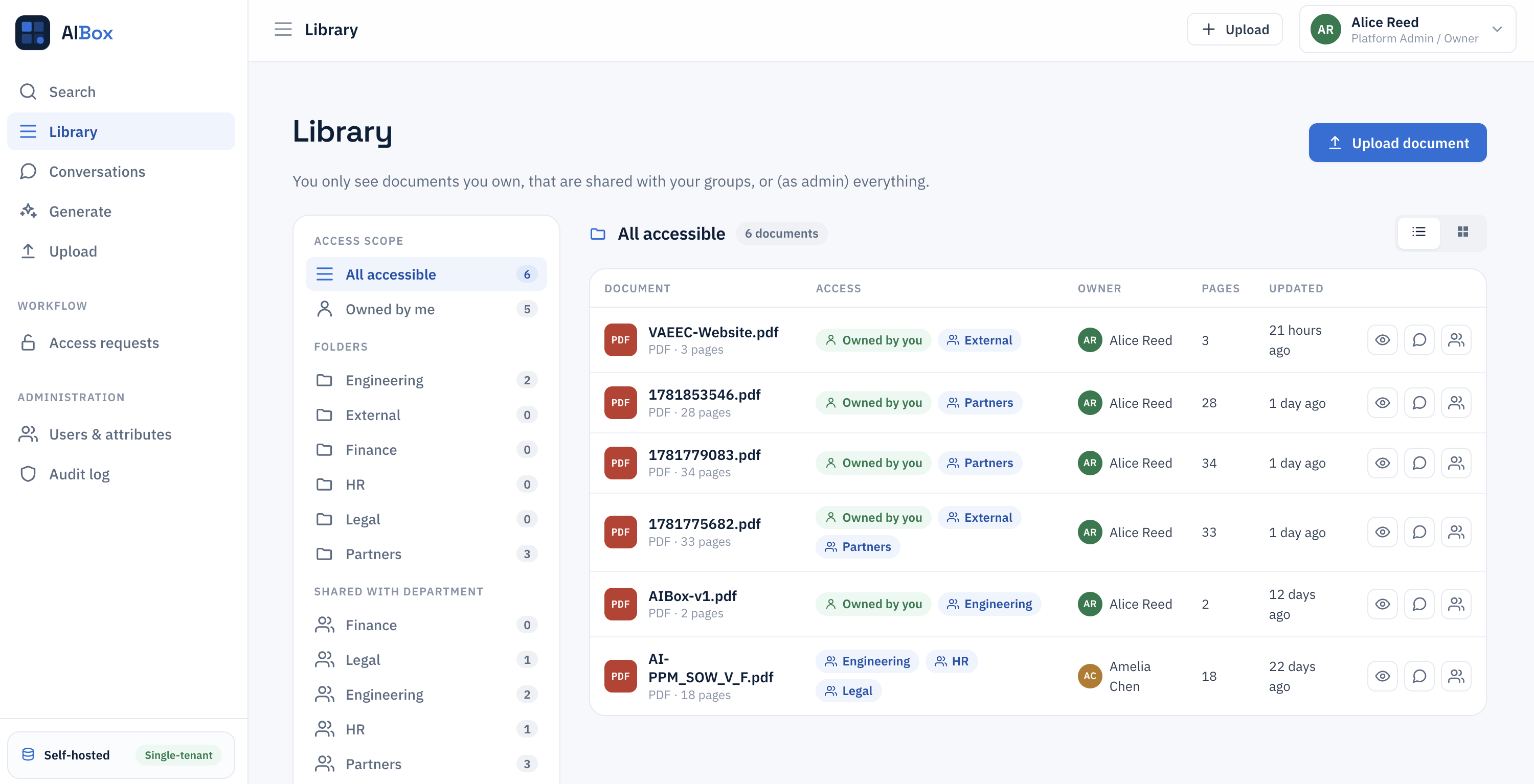Viewport: 1534px width, 784px height.
Task: Chat about 1781779083.pdf
Action: [x=1419, y=463]
